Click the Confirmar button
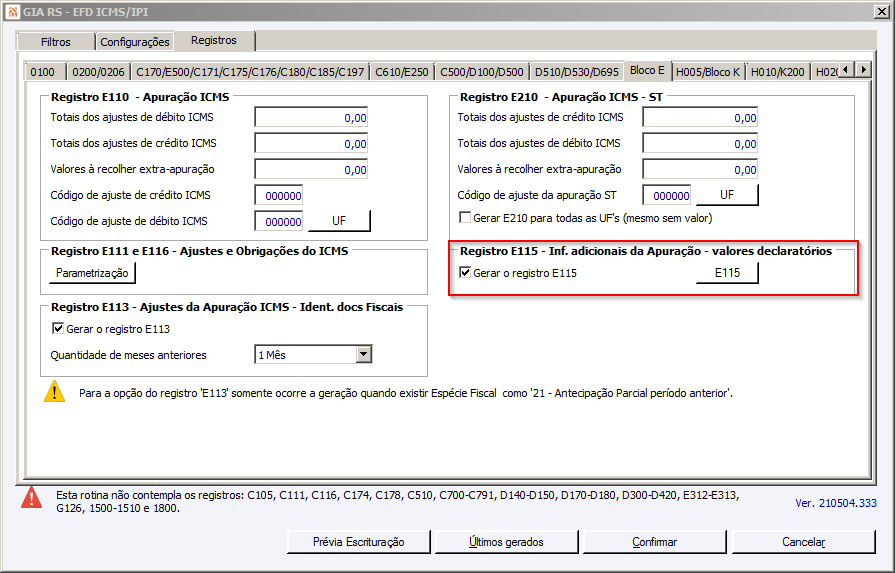Viewport: 895px width, 573px height. pos(655,542)
